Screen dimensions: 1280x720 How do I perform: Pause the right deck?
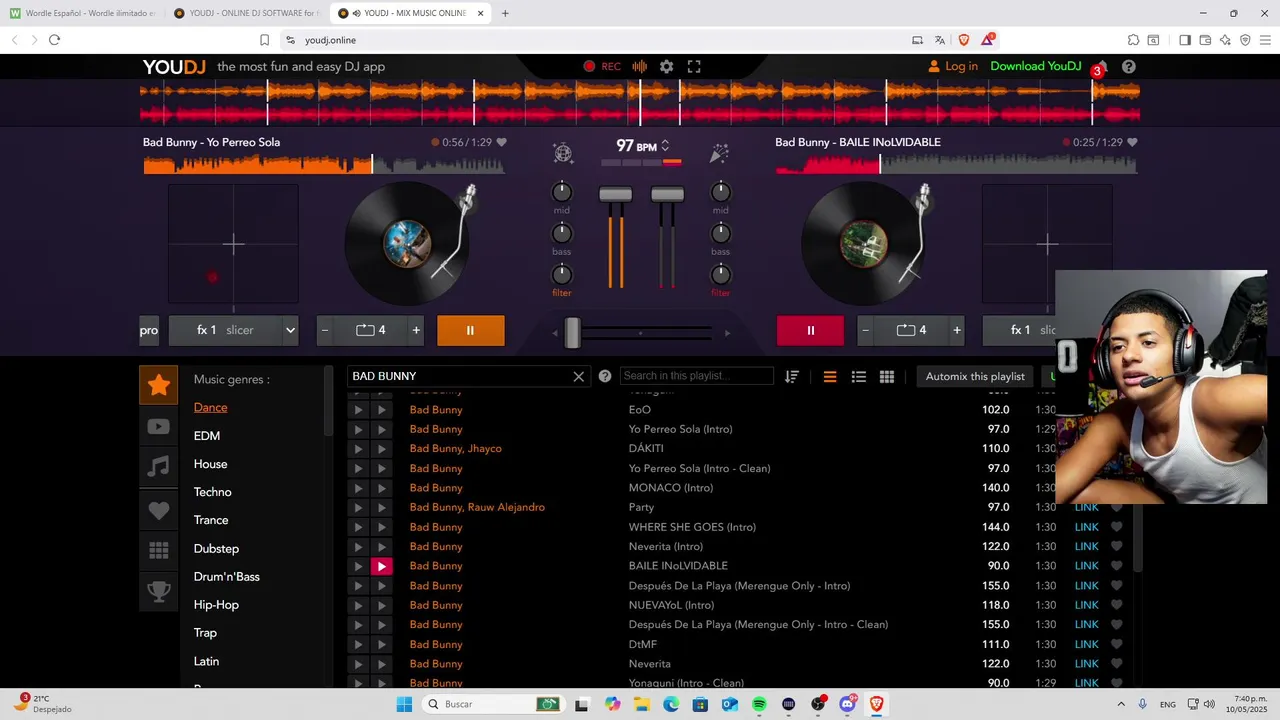click(x=810, y=330)
